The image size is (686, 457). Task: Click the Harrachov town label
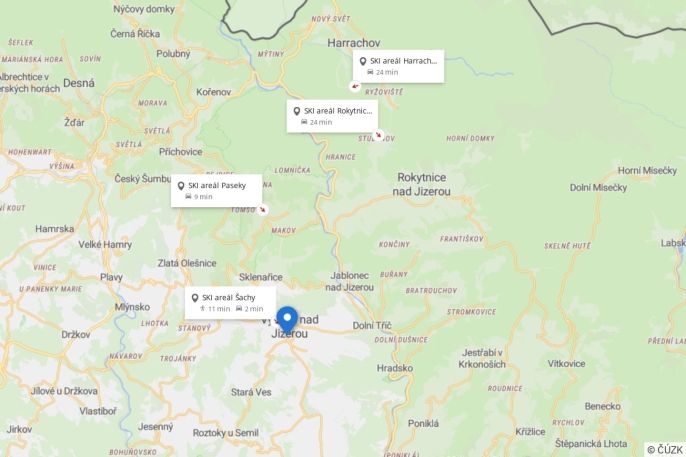coord(354,43)
